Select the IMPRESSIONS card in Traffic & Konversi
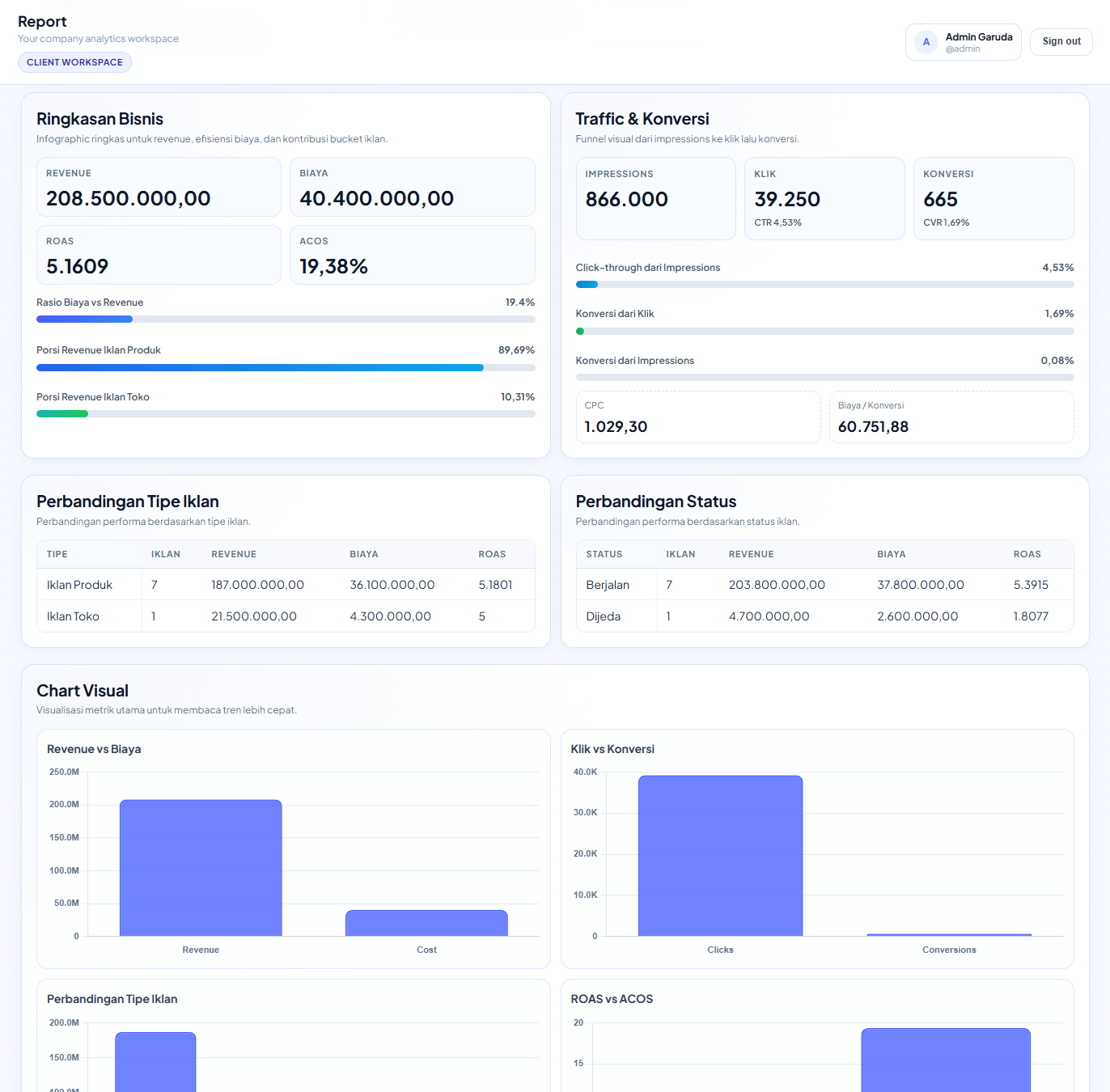Image resolution: width=1110 pixels, height=1092 pixels. point(655,198)
